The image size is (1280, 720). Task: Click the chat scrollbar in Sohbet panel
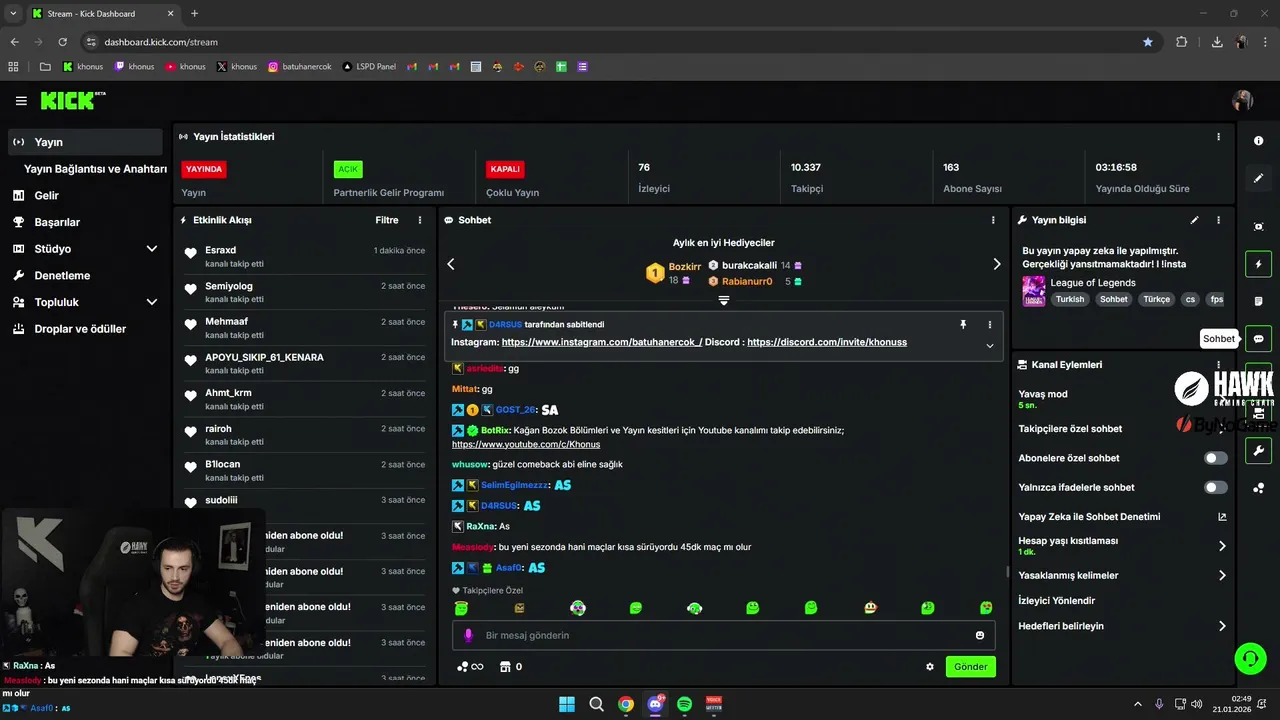point(1007,572)
